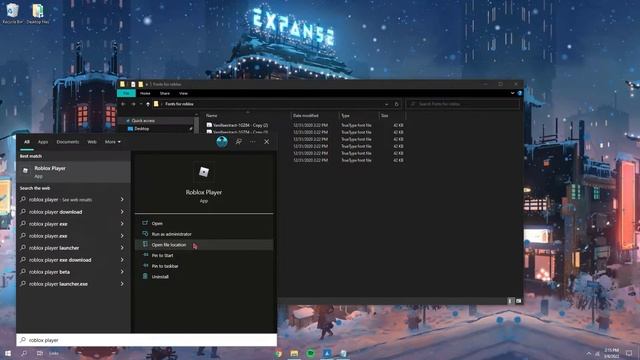Open the View ribbon tab
Image resolution: width=640 pixels, height=360 pixels.
coord(183,93)
